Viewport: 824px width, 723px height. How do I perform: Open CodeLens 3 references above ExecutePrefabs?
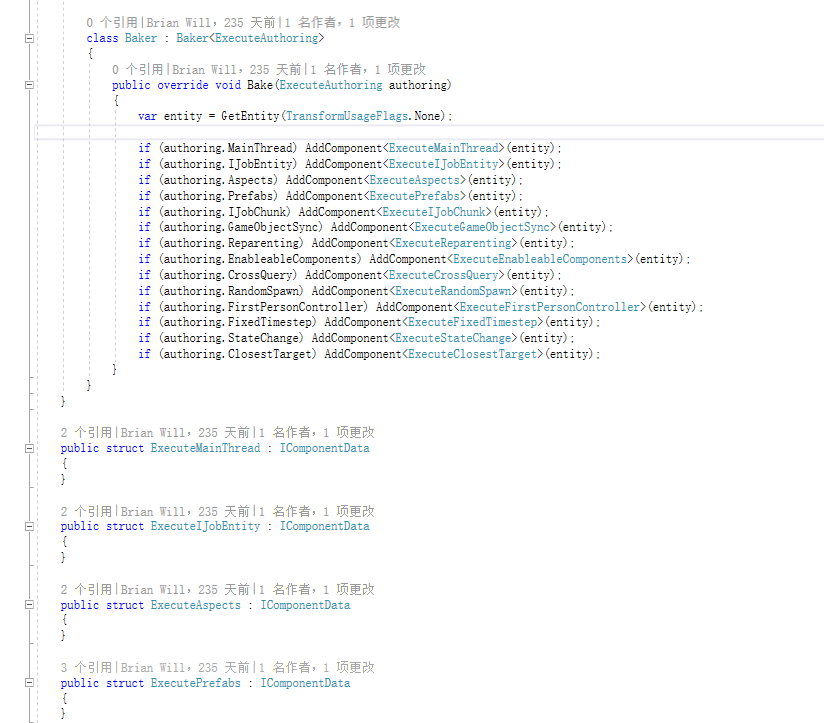tap(86, 667)
